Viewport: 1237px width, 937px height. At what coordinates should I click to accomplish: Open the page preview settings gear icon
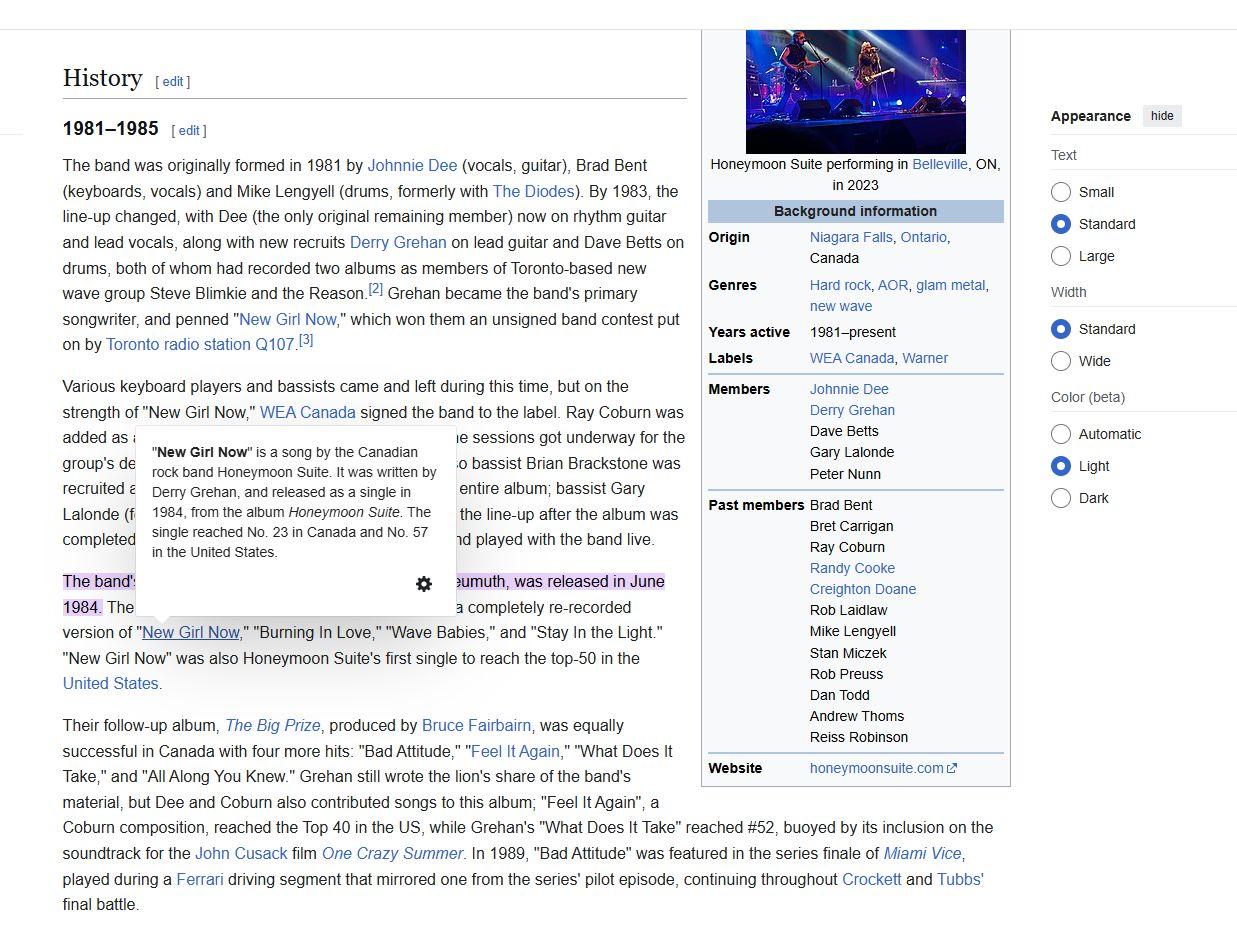(x=424, y=584)
